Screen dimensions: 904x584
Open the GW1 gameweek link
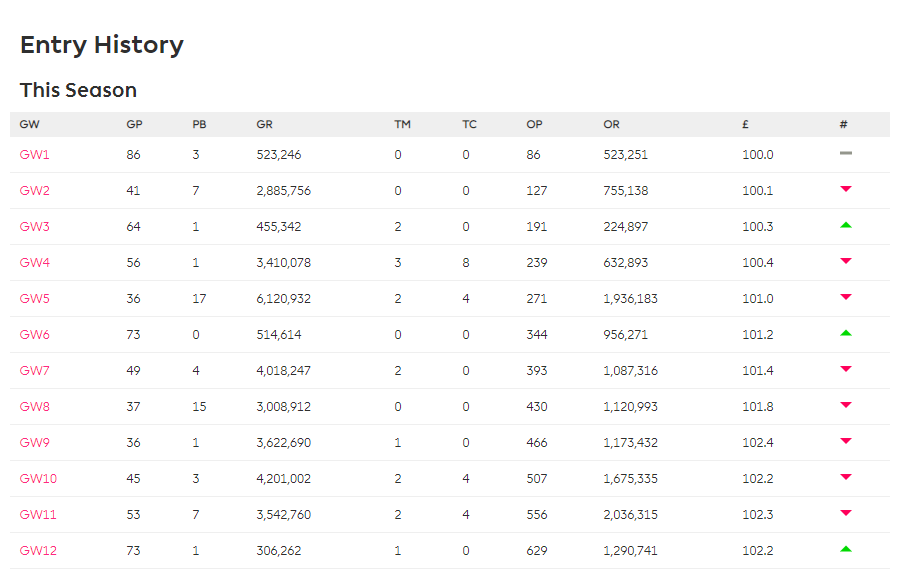pyautogui.click(x=35, y=155)
